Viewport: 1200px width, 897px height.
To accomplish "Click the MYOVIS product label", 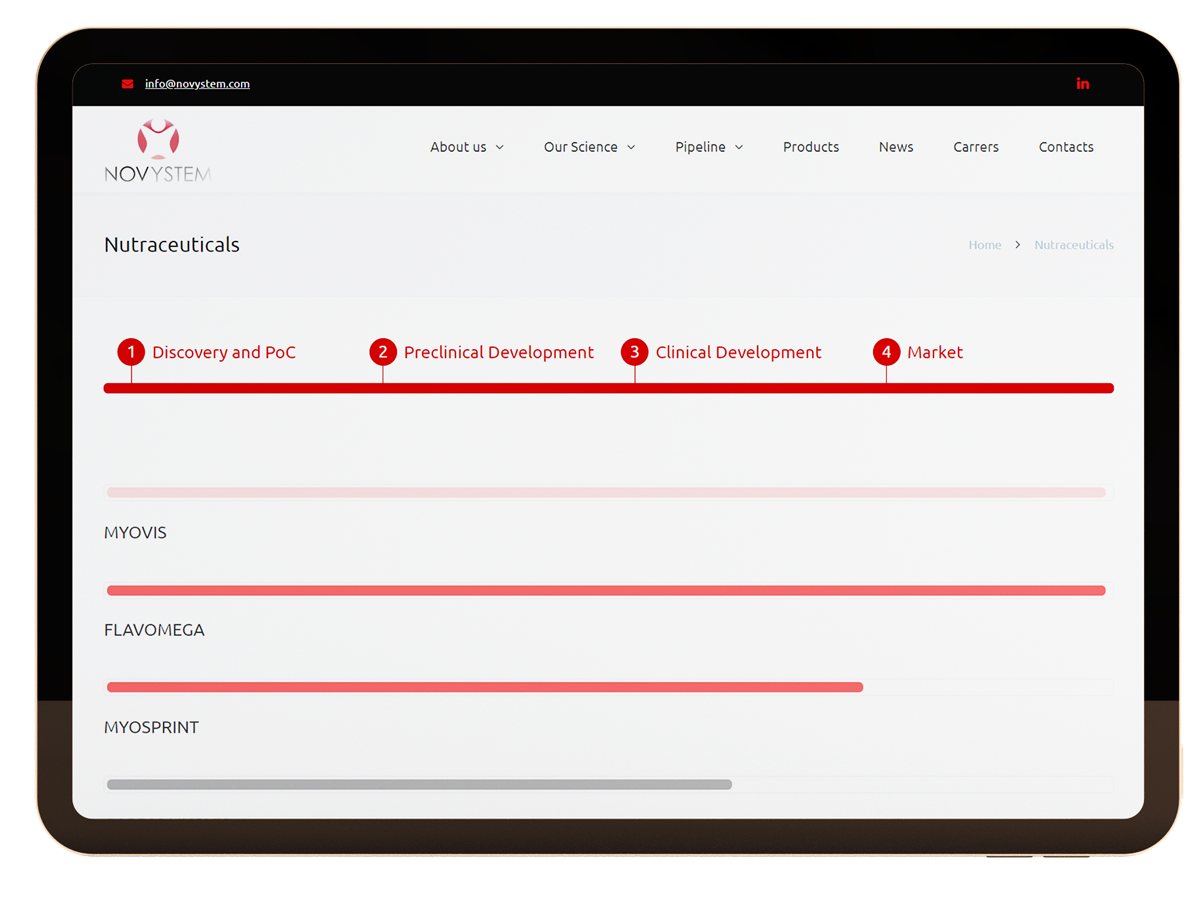I will [x=135, y=533].
